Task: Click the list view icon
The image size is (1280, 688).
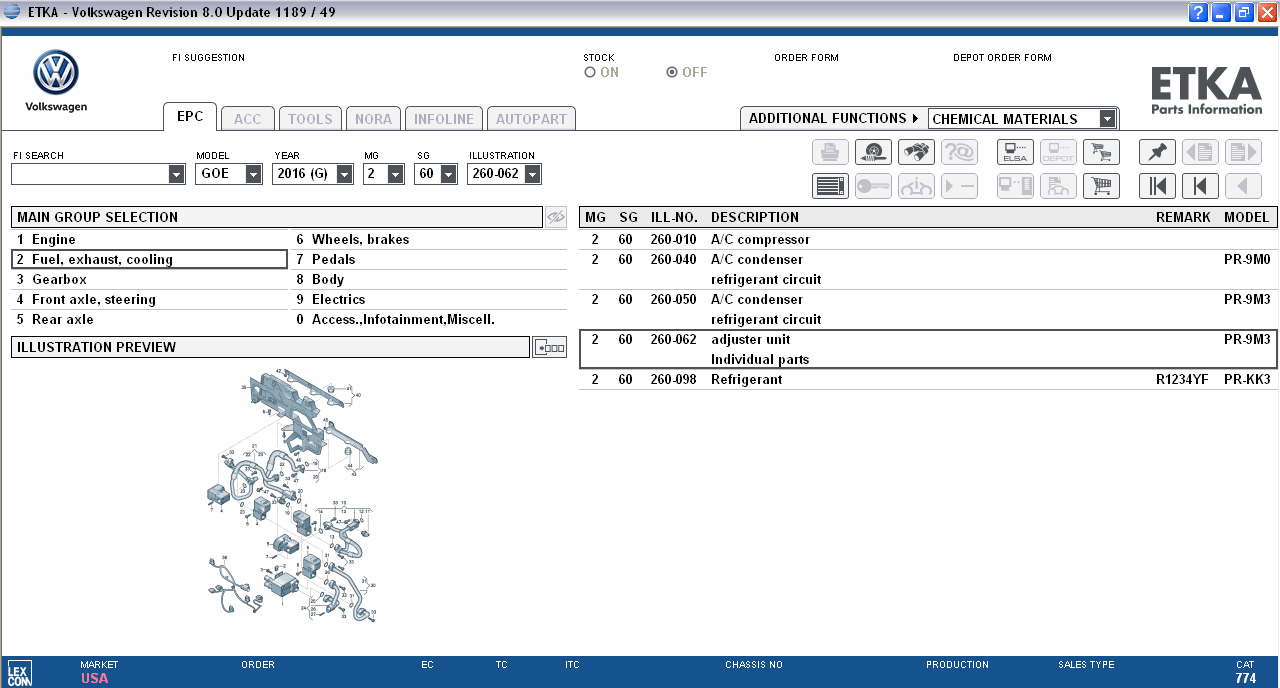Action: click(830, 186)
